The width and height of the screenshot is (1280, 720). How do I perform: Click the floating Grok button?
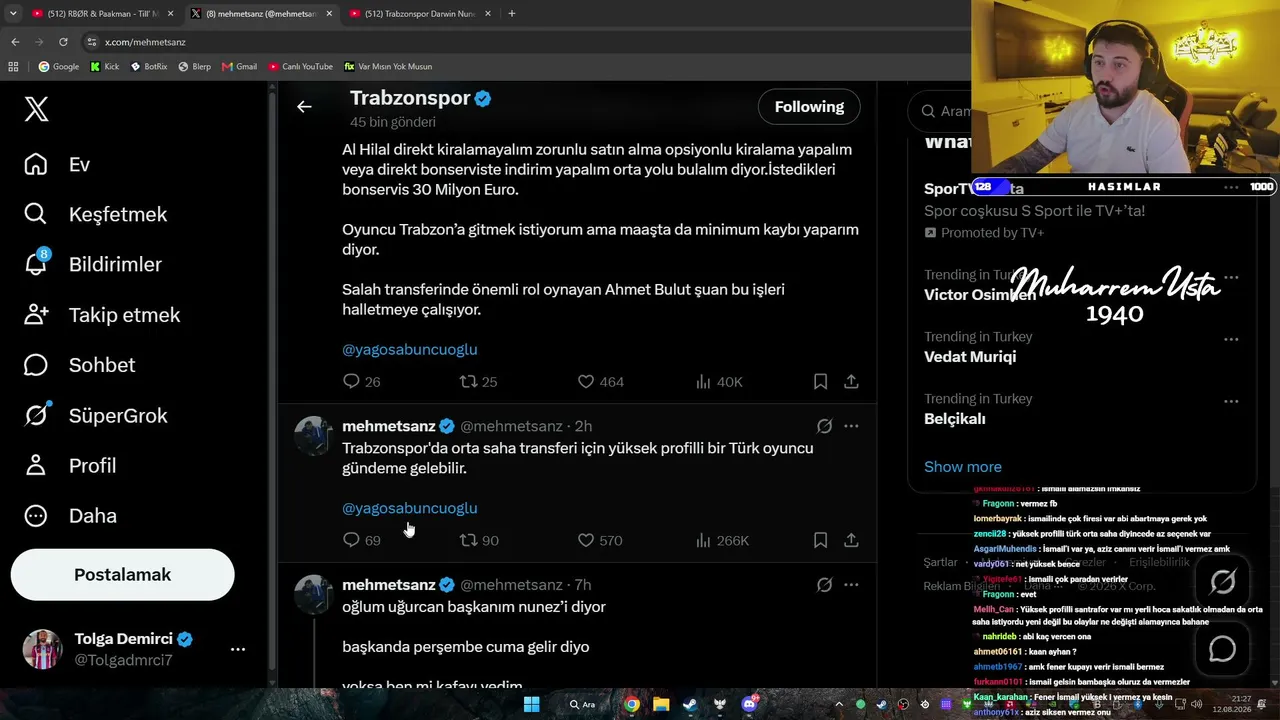[x=1222, y=581]
